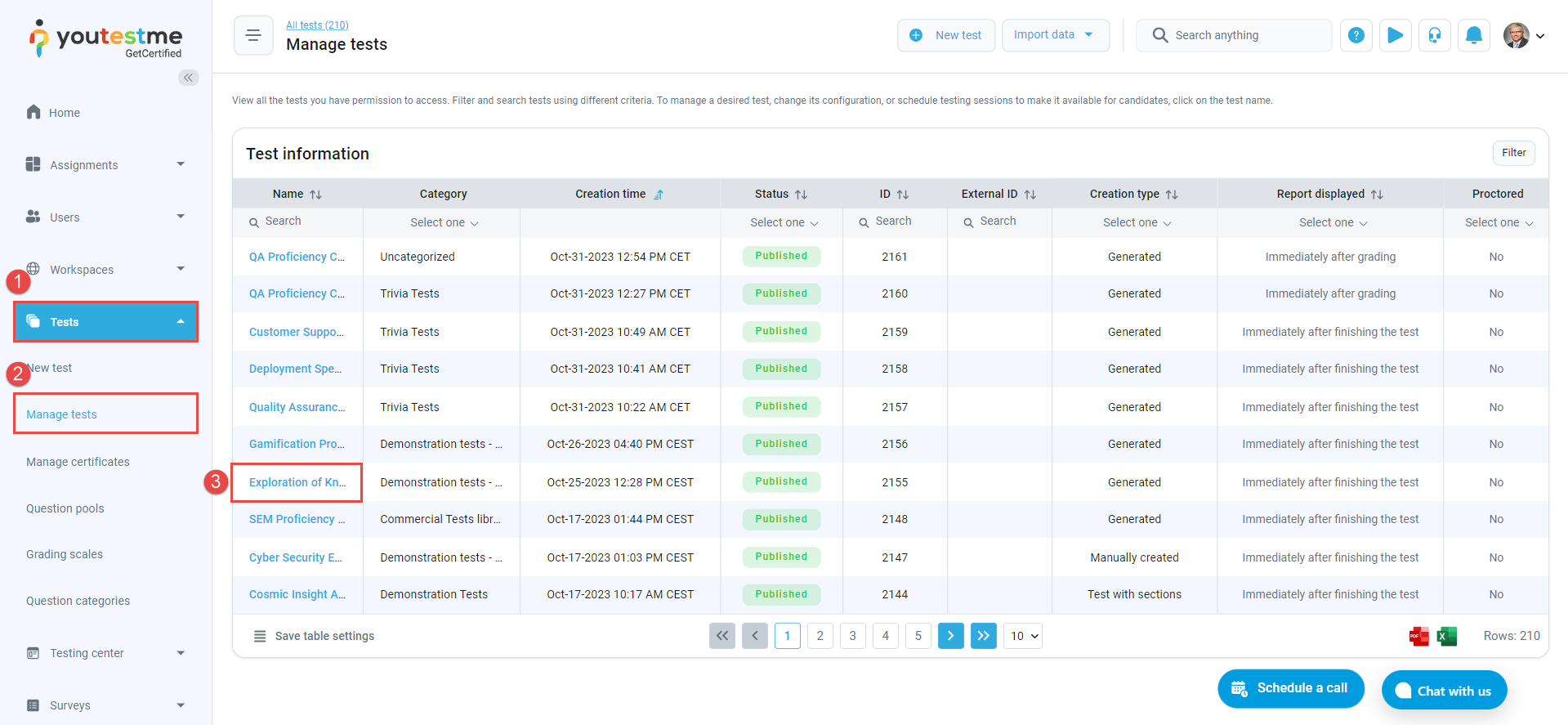The height and width of the screenshot is (725, 1568).
Task: Open Manage tests in sidebar
Action: pos(61,414)
